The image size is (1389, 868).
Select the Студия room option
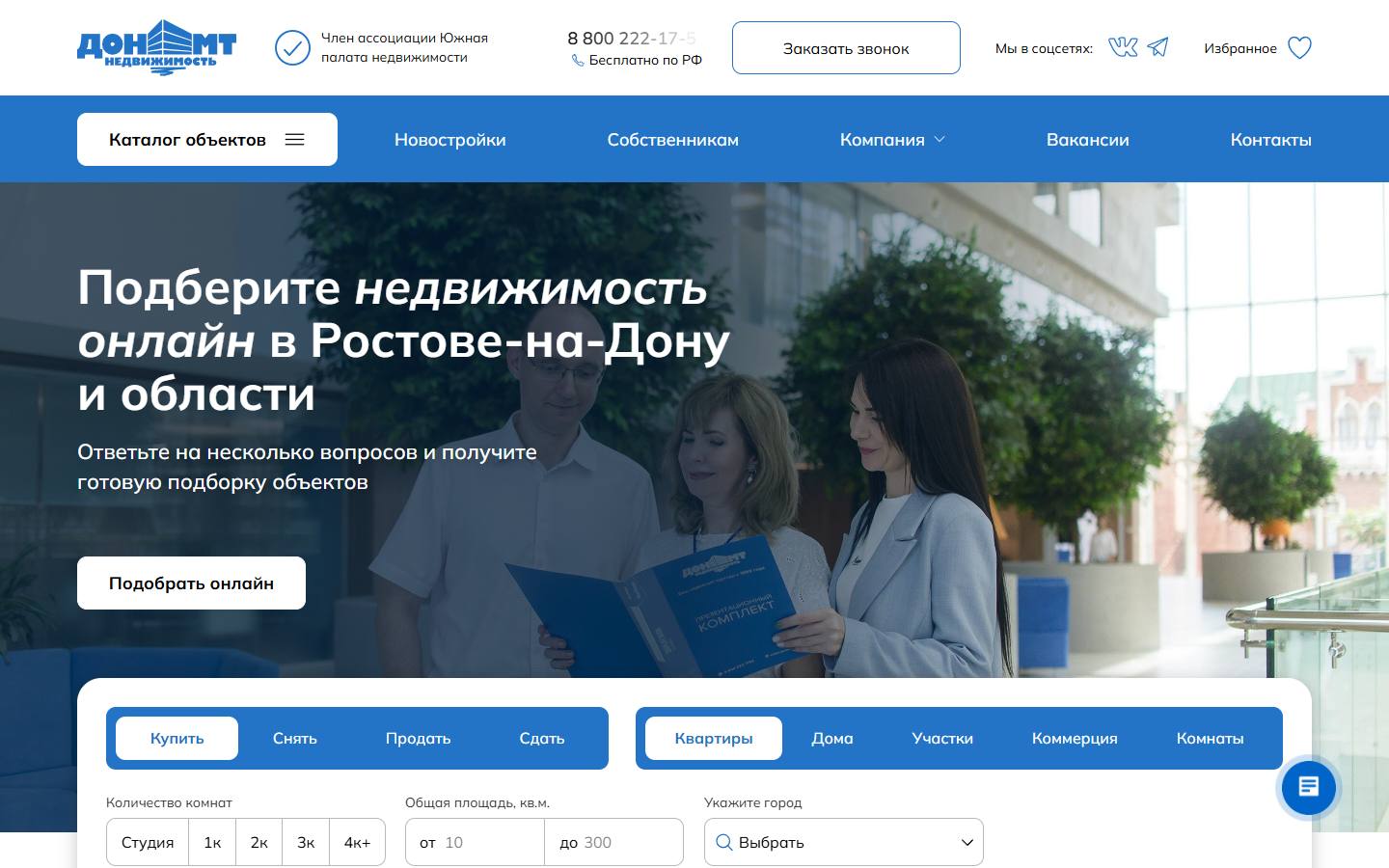pos(148,842)
